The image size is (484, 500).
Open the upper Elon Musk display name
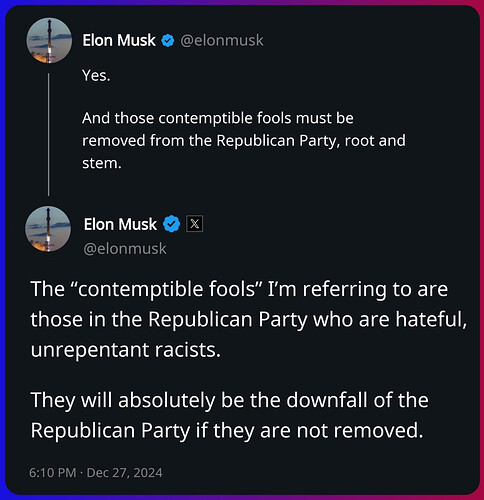(x=119, y=40)
